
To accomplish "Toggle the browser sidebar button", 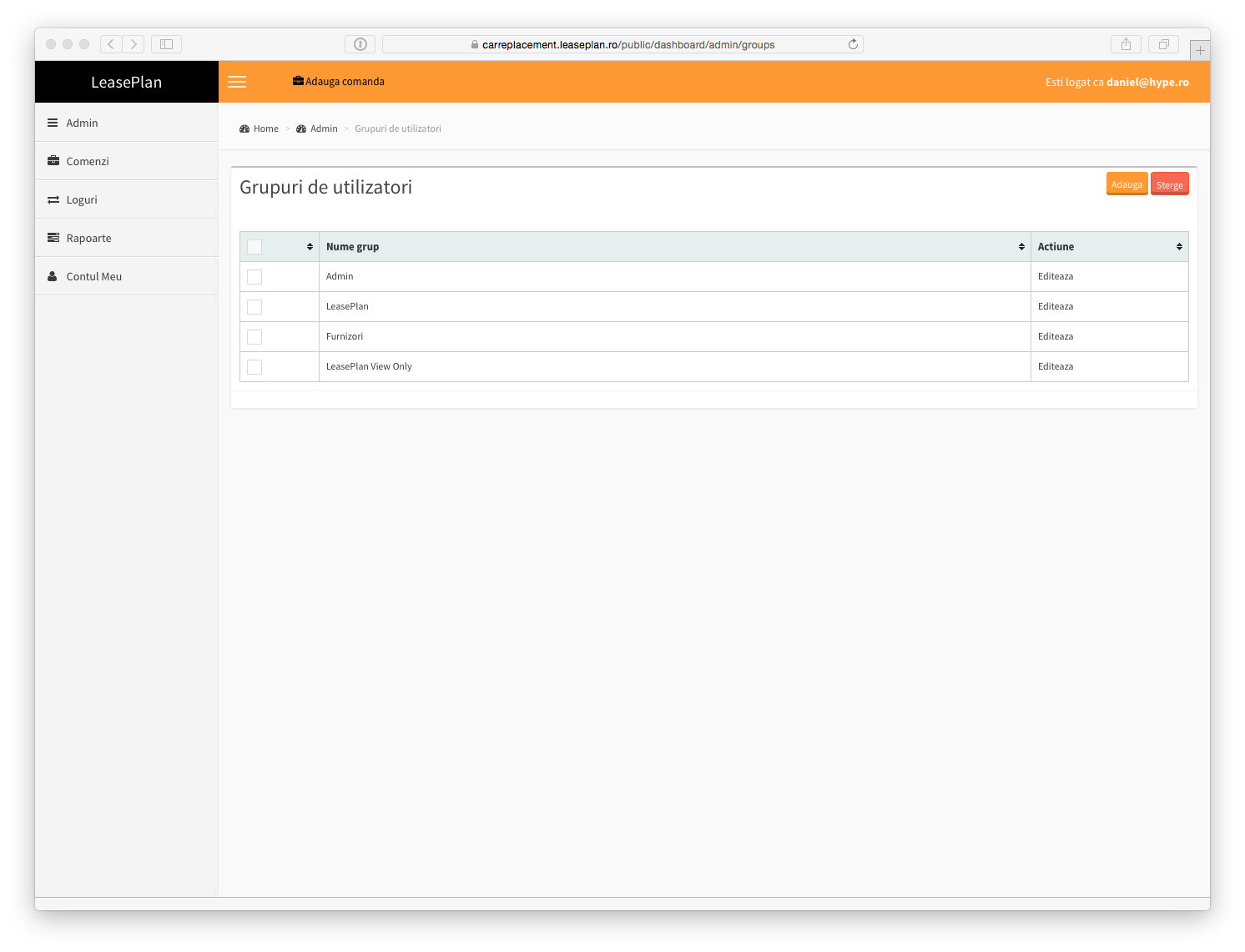I will tap(166, 44).
